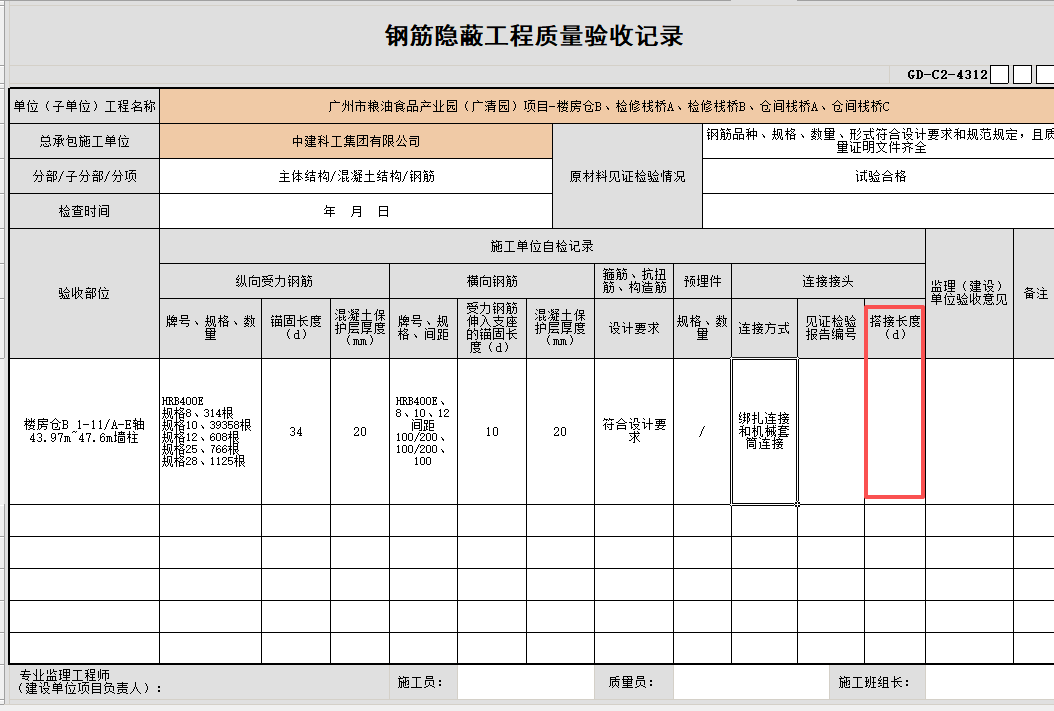Click the first empty box after GD-C2-4312
Viewport: 1054px width, 711px height.
click(999, 75)
